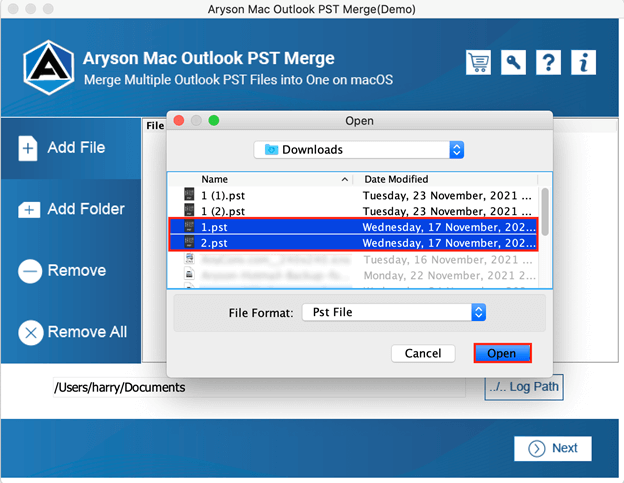Open the shopping cart purchase icon
Viewport: 624px width, 483px height.
(x=478, y=62)
